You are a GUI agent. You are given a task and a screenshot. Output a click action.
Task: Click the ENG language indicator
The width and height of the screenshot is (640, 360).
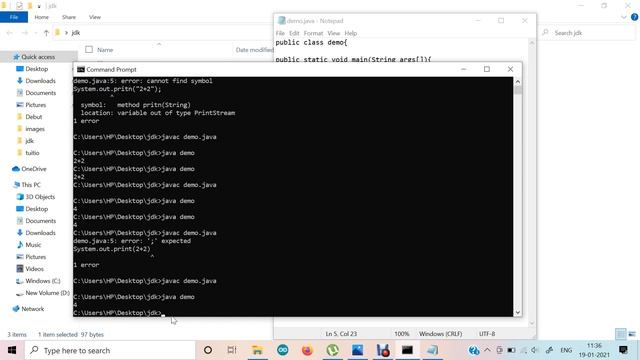pos(566,350)
